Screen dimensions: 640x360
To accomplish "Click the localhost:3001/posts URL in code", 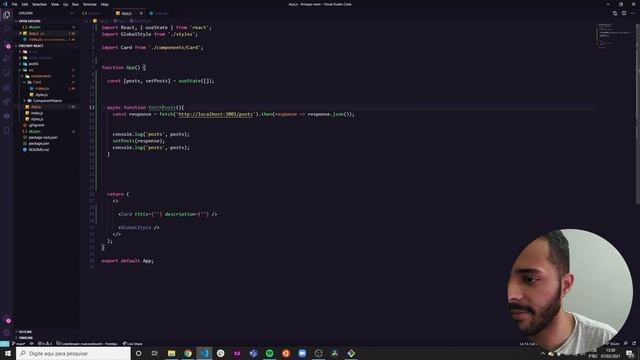I will tap(216, 114).
